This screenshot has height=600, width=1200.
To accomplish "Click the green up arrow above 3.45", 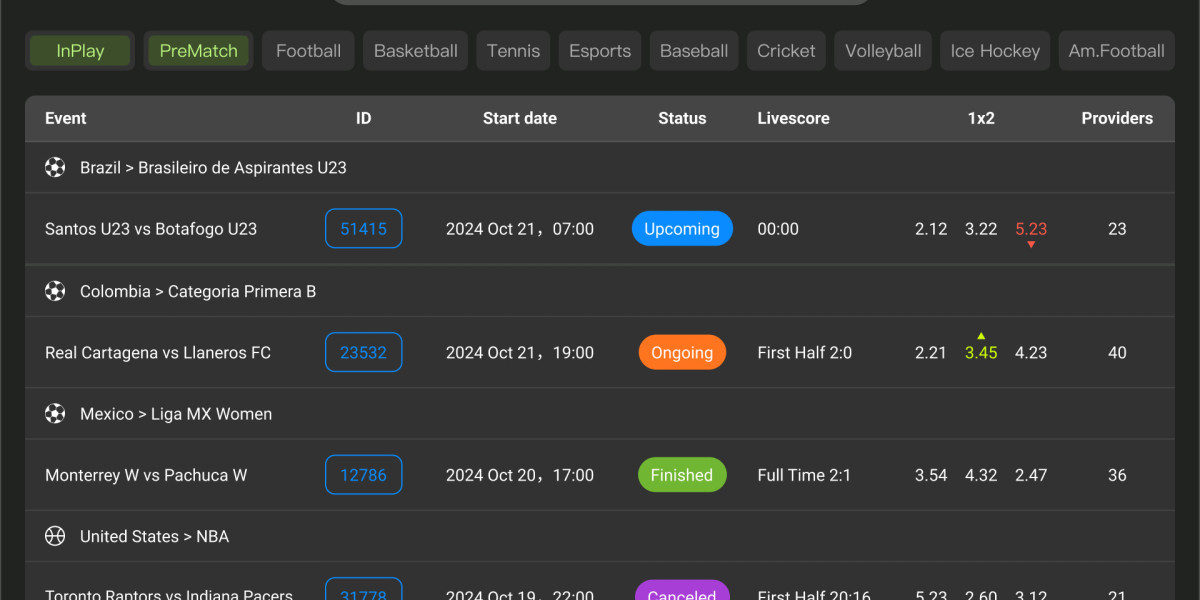I will tap(981, 336).
